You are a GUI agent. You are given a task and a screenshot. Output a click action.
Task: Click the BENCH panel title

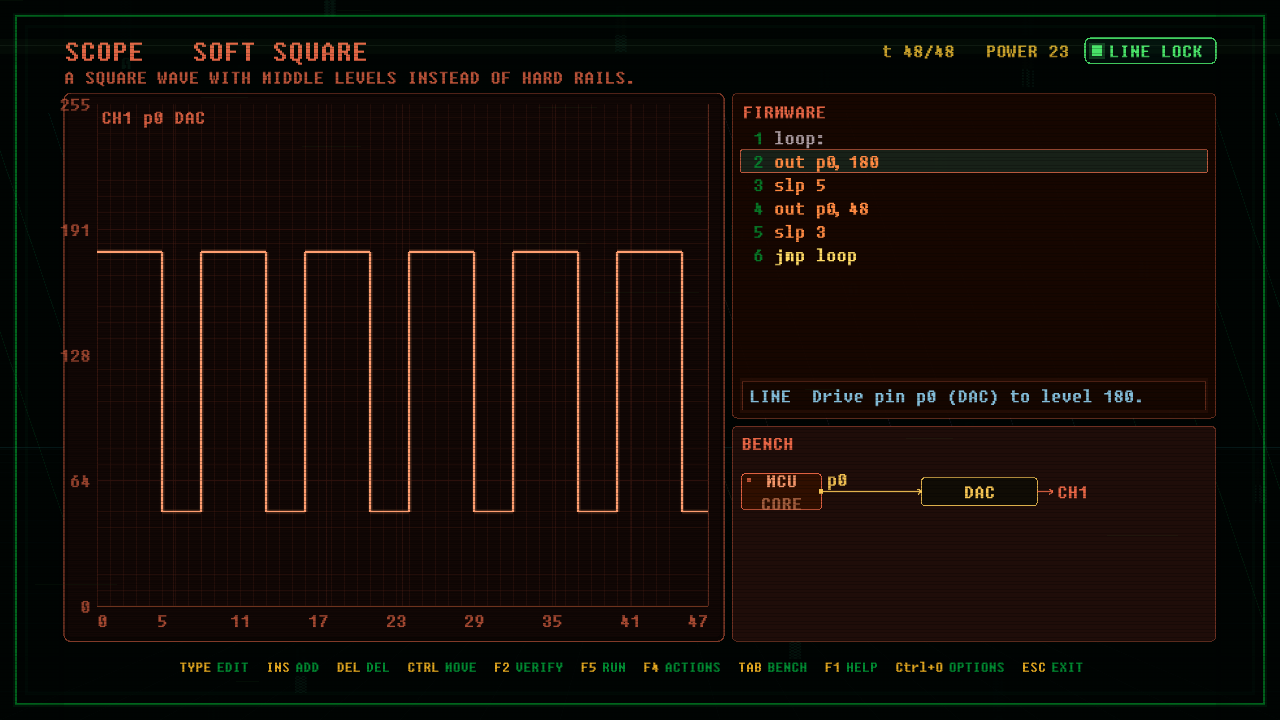click(768, 444)
